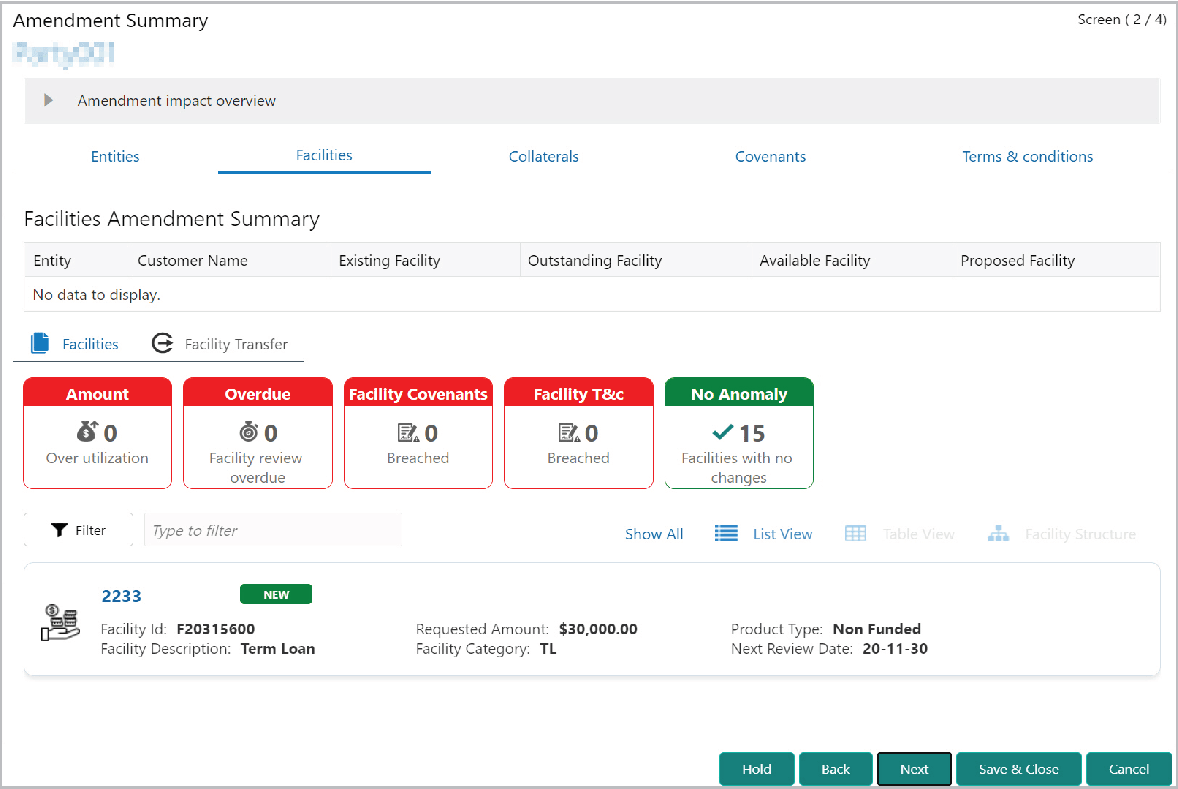The image size is (1178, 789).
Task: Click the Save & Close button
Action: (x=1019, y=769)
